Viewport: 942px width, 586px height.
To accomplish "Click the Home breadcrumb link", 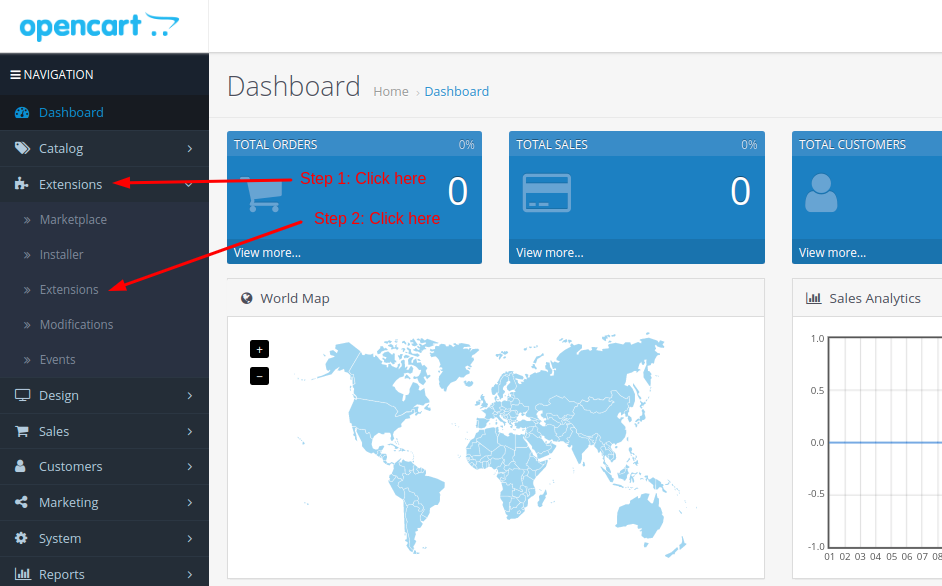I will coord(390,91).
